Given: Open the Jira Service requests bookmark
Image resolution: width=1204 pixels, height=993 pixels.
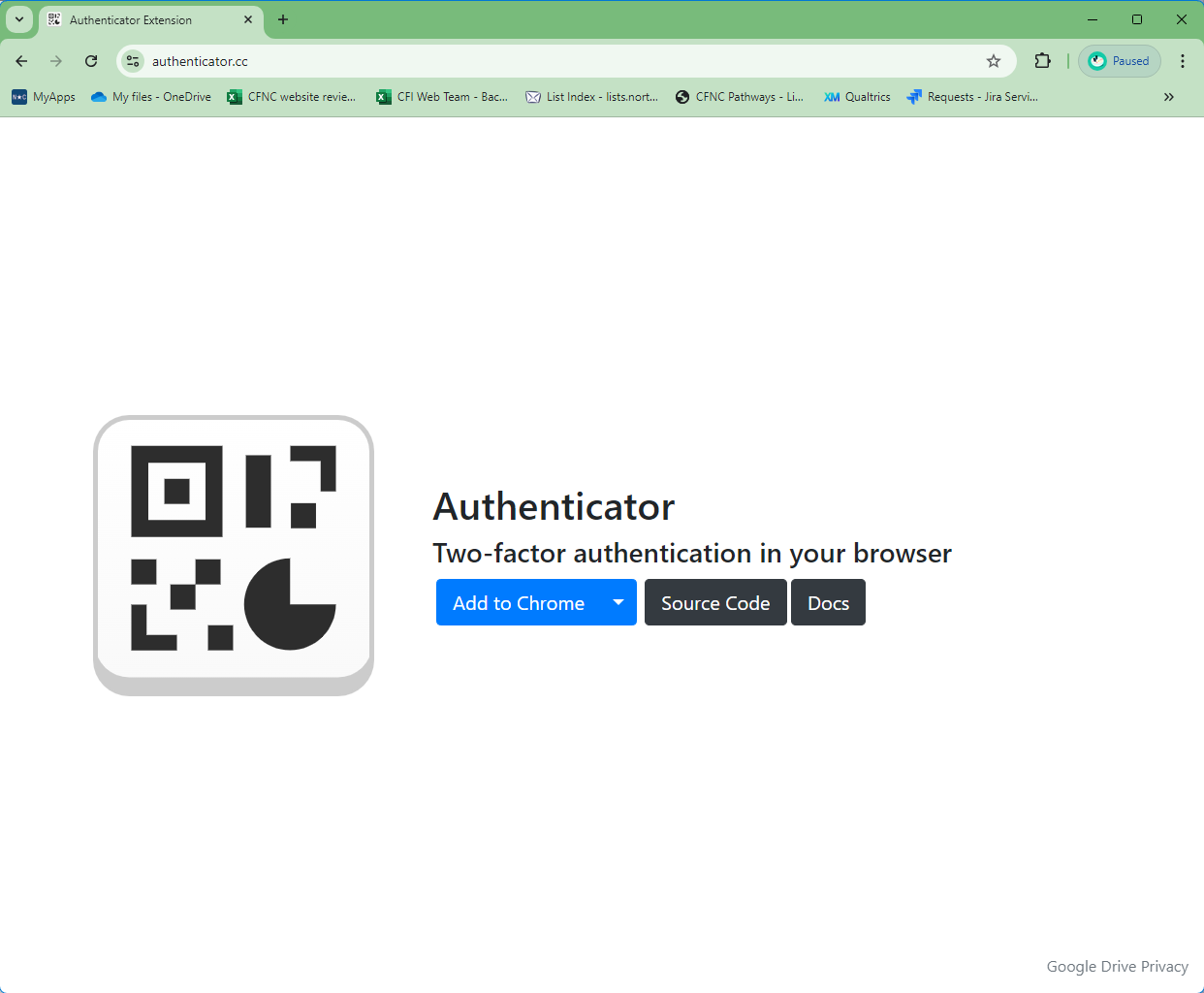Looking at the screenshot, I should [x=972, y=96].
